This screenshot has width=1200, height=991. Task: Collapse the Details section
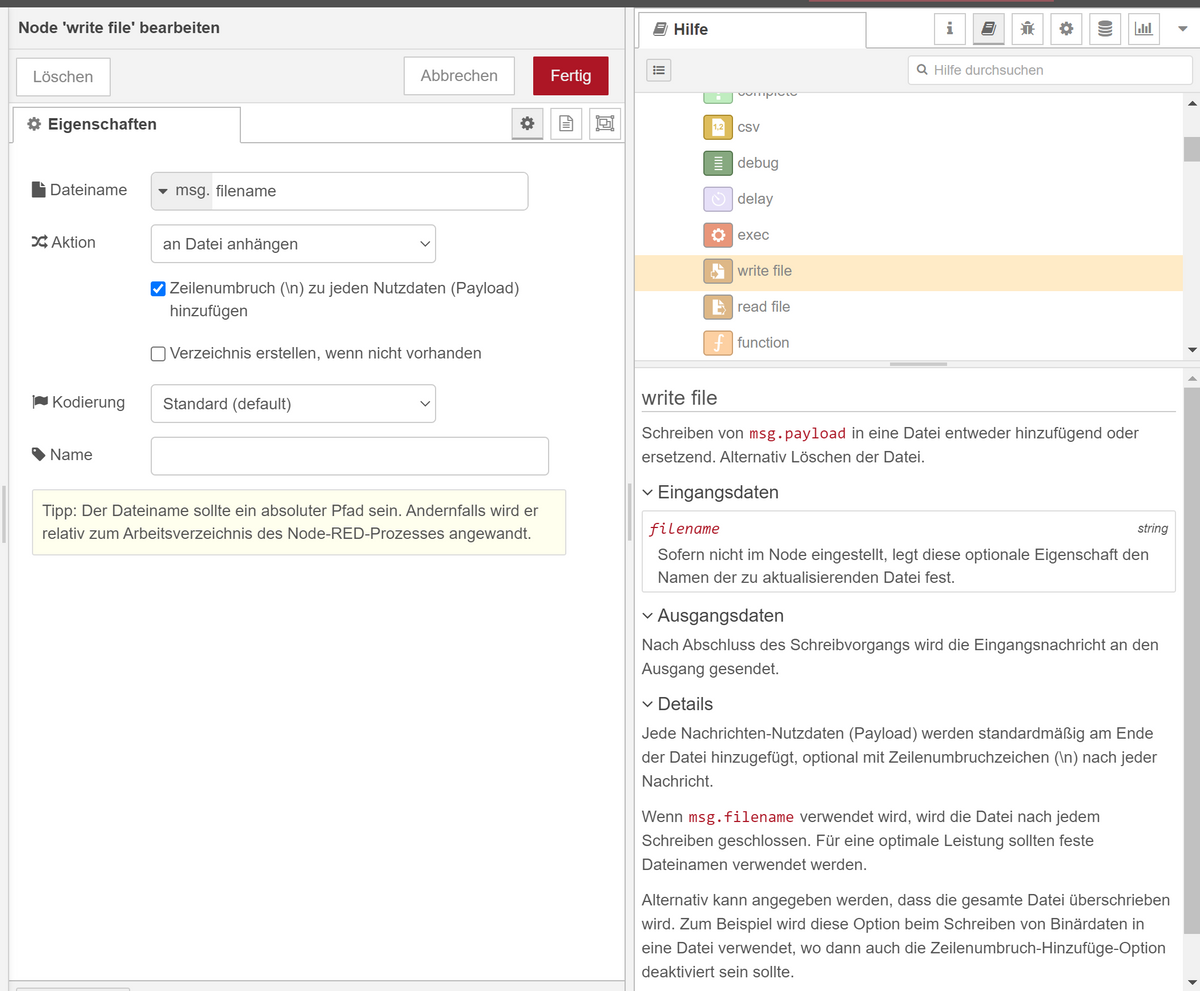[648, 704]
